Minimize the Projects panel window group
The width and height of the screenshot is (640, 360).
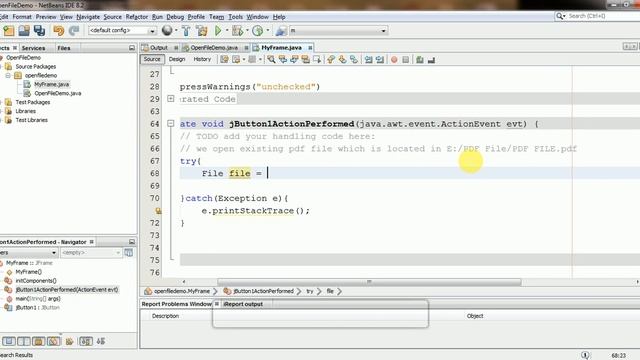[x=132, y=48]
